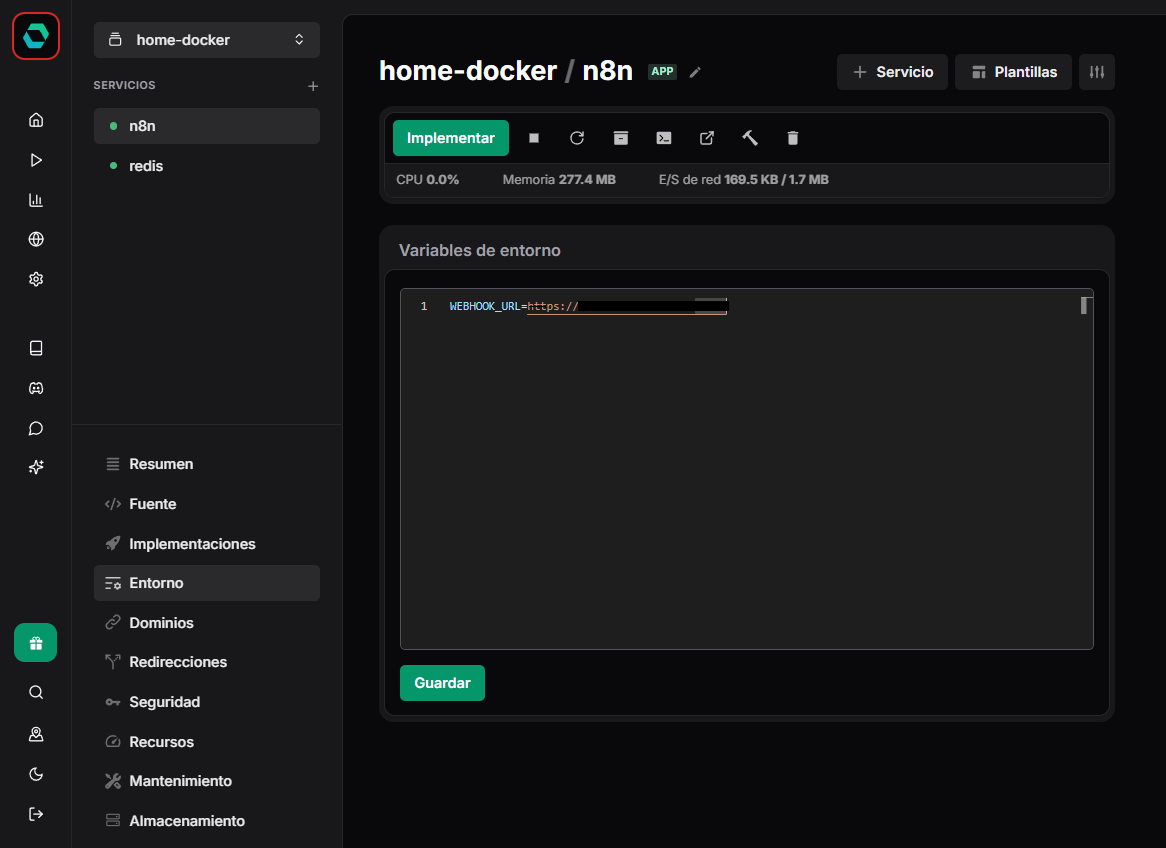Open the home-docker project dropdown
The height and width of the screenshot is (848, 1166).
[x=207, y=40]
